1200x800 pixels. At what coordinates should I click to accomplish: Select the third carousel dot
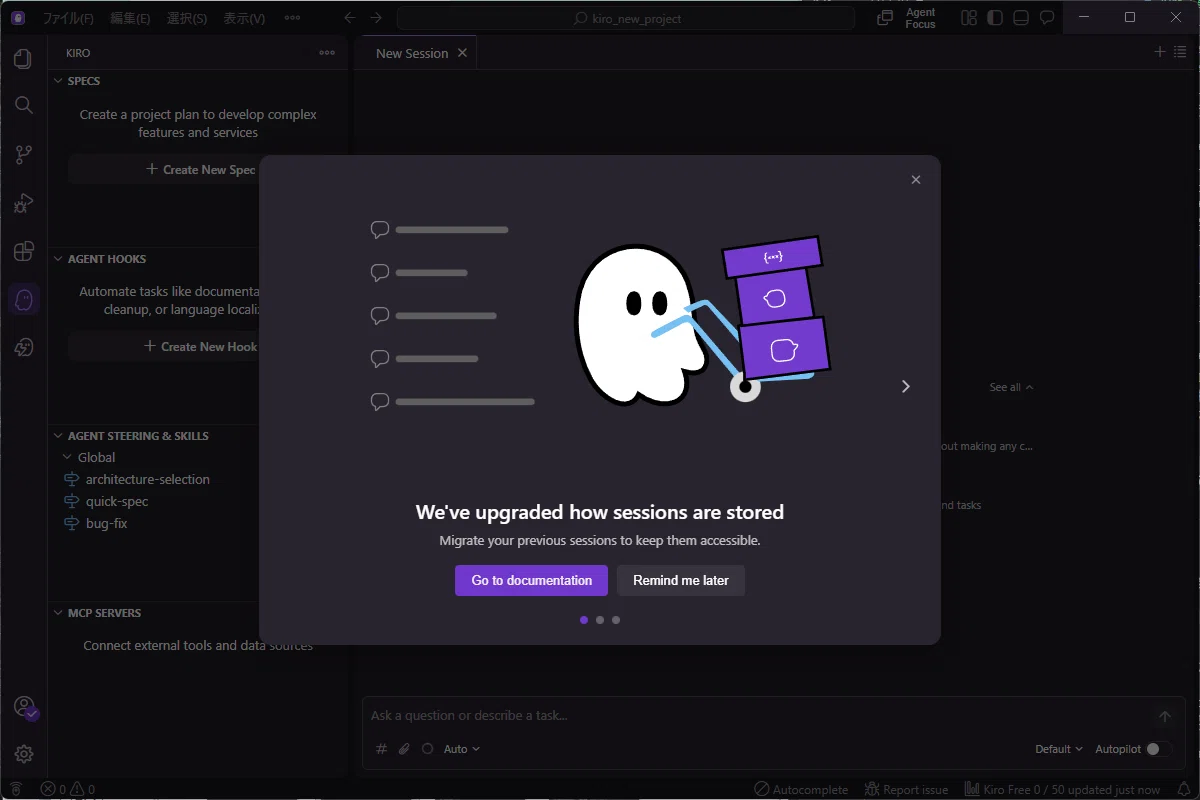coord(616,620)
